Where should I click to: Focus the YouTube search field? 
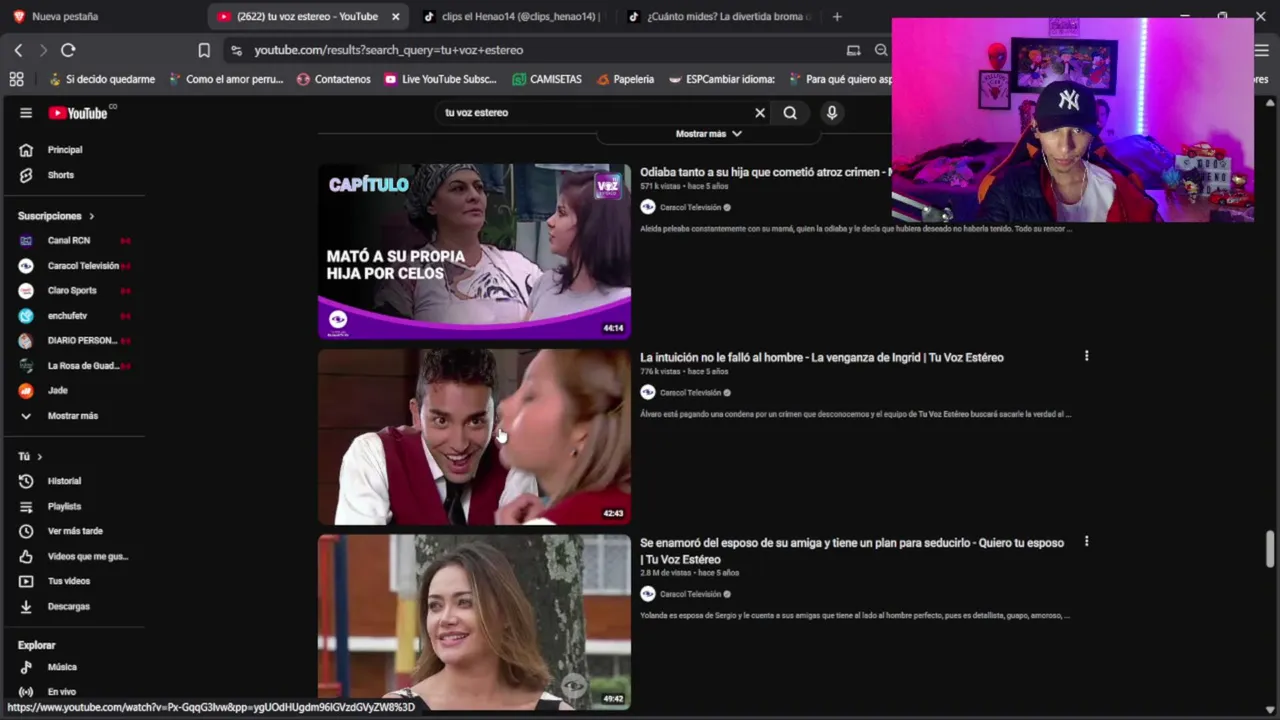click(x=595, y=113)
